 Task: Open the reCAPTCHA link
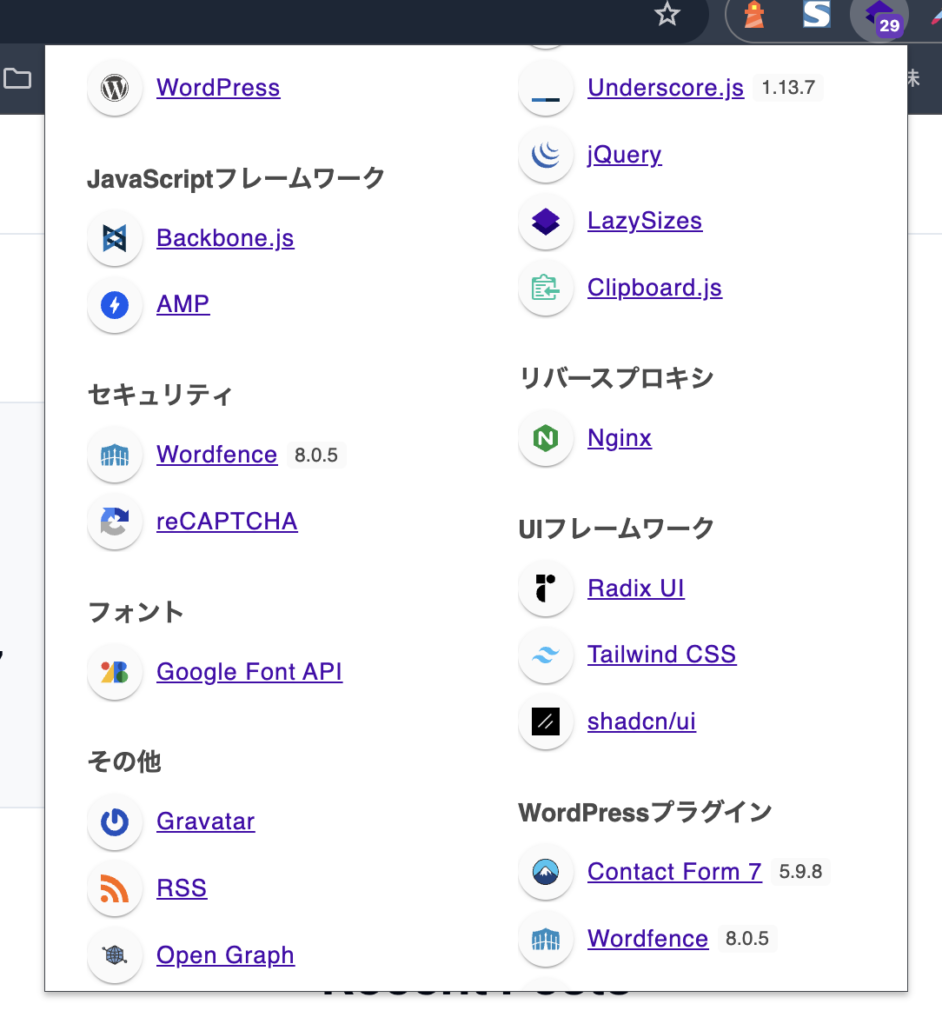tap(227, 521)
